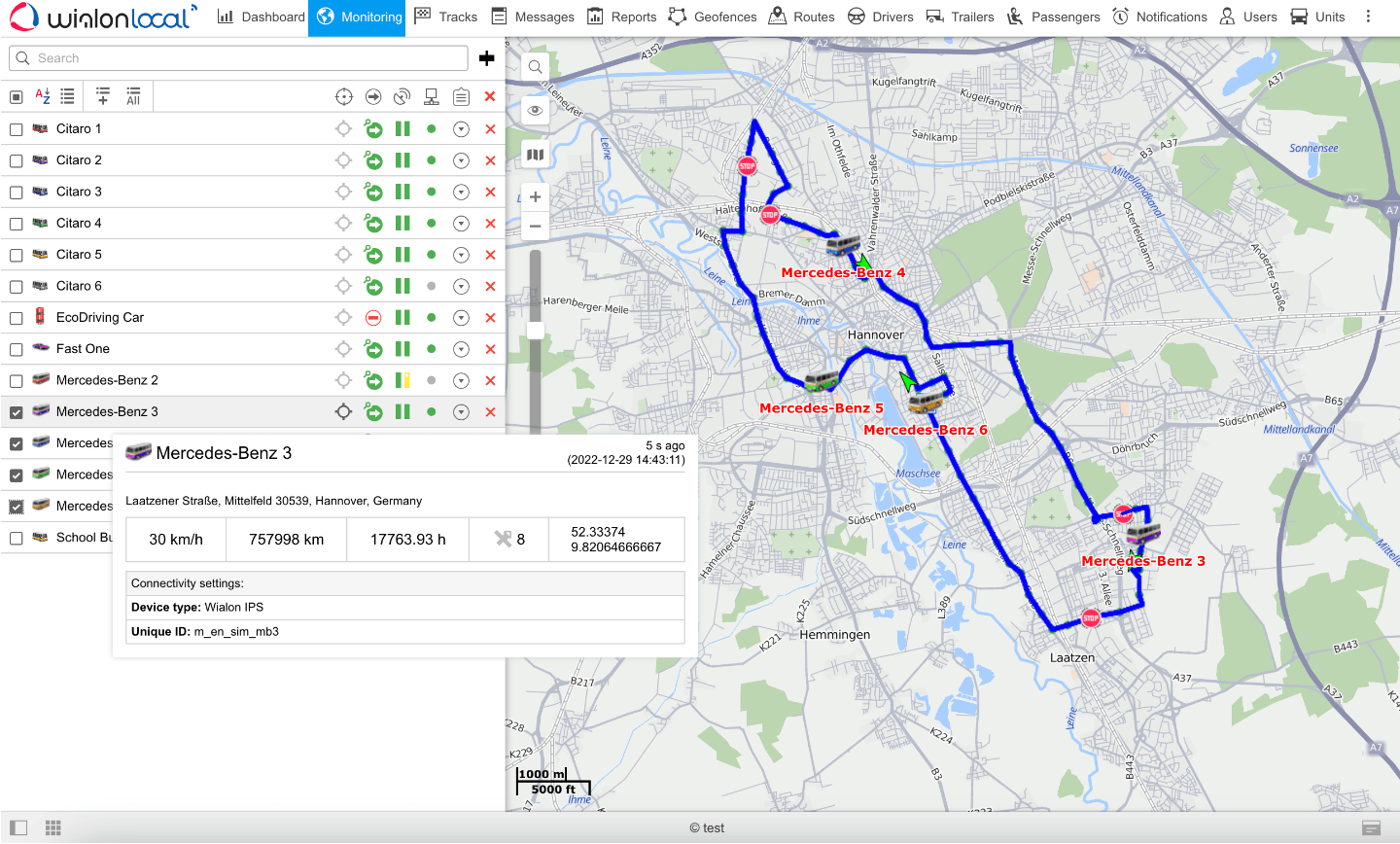The image size is (1400, 844).
Task: Open EcoDriving Car actions dropdown arrow
Action: click(461, 318)
